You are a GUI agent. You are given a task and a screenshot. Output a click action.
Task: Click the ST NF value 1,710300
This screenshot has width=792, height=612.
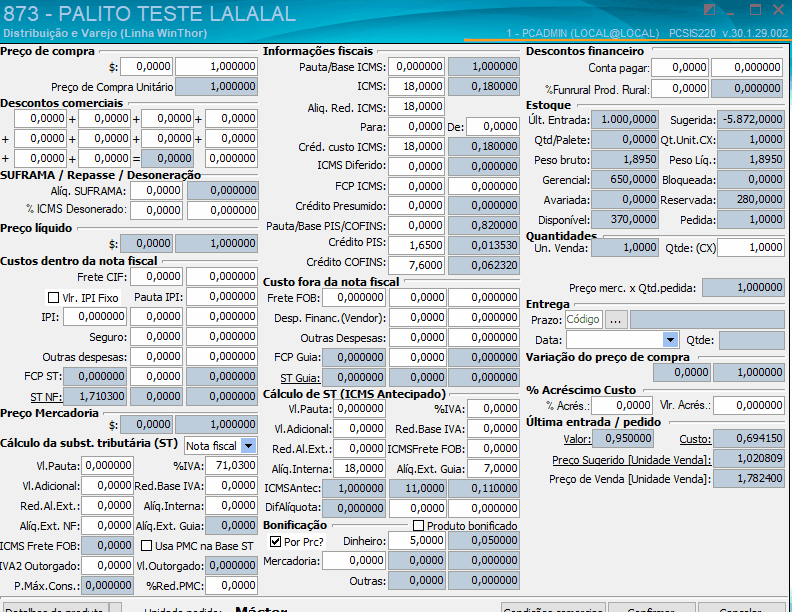click(94, 396)
